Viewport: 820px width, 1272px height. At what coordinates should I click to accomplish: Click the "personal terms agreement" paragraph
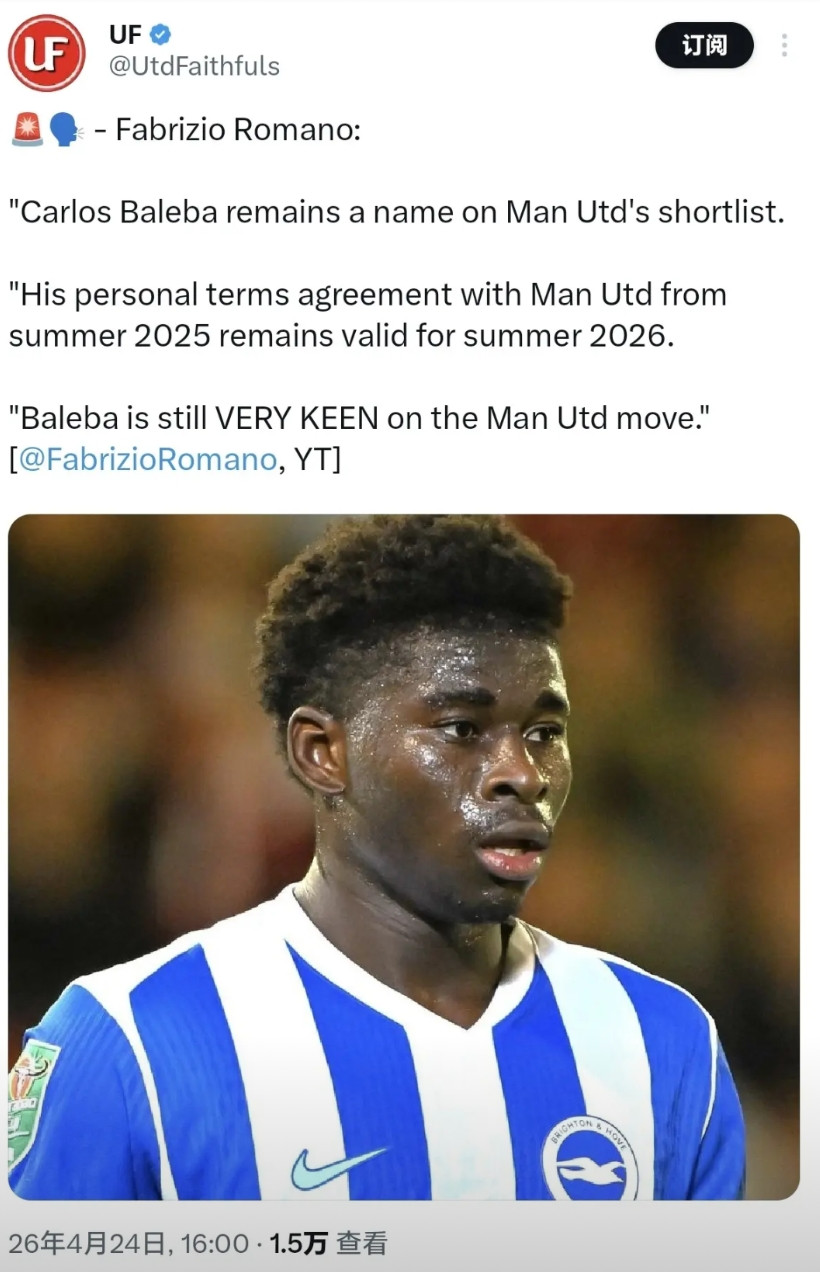click(368, 314)
